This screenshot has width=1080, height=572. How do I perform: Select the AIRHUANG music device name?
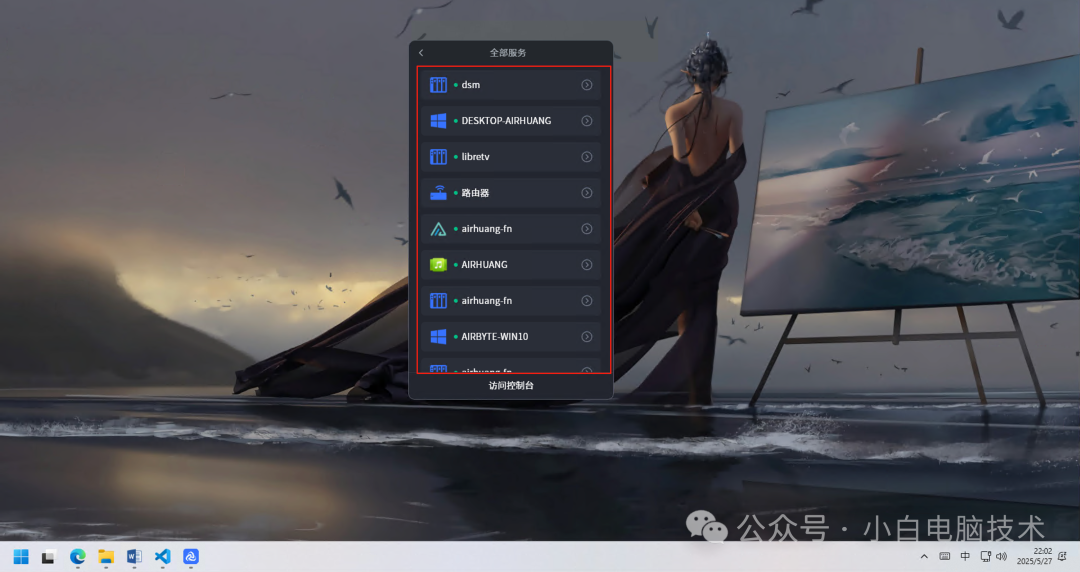click(484, 265)
